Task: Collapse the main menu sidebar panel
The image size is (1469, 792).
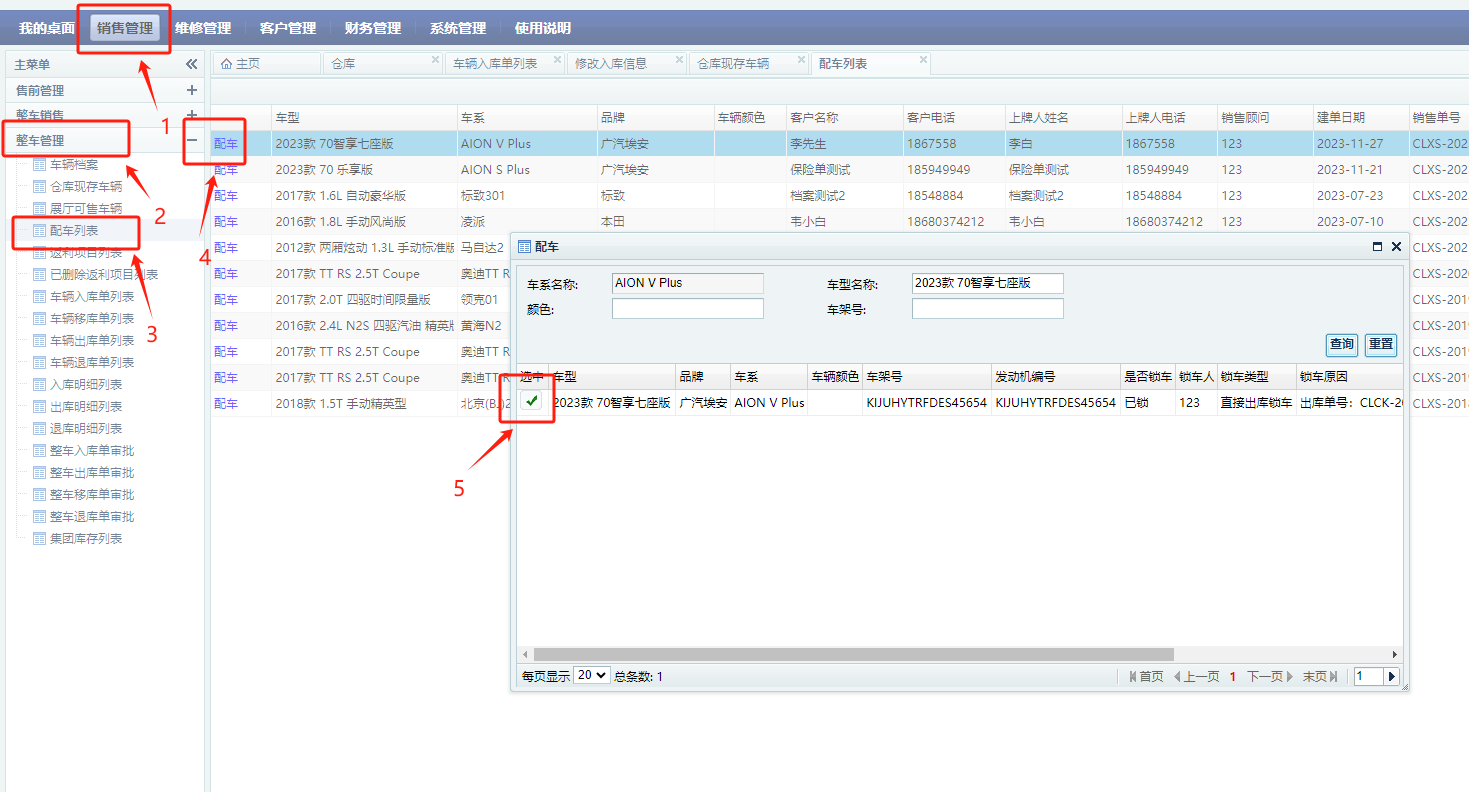Action: point(192,64)
